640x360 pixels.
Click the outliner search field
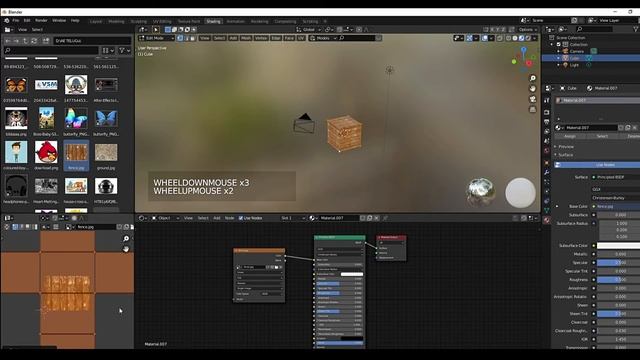594,29
